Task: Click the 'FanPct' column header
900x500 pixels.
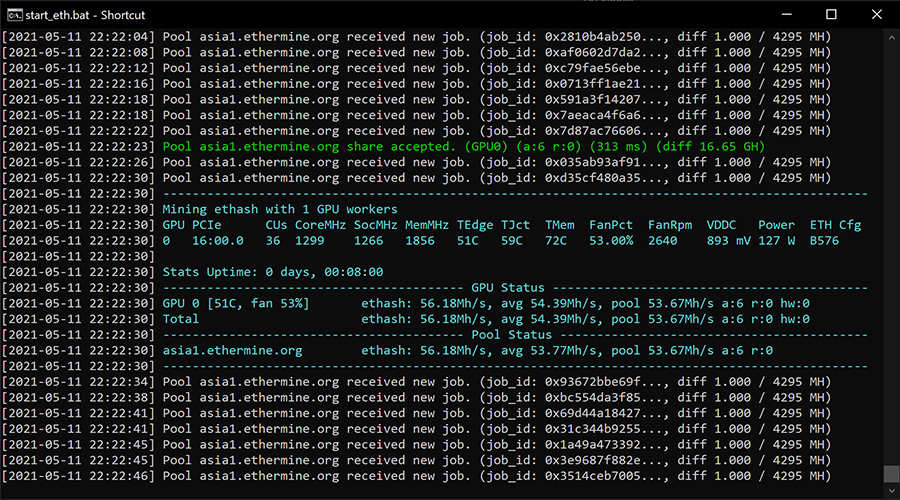Action: point(611,225)
